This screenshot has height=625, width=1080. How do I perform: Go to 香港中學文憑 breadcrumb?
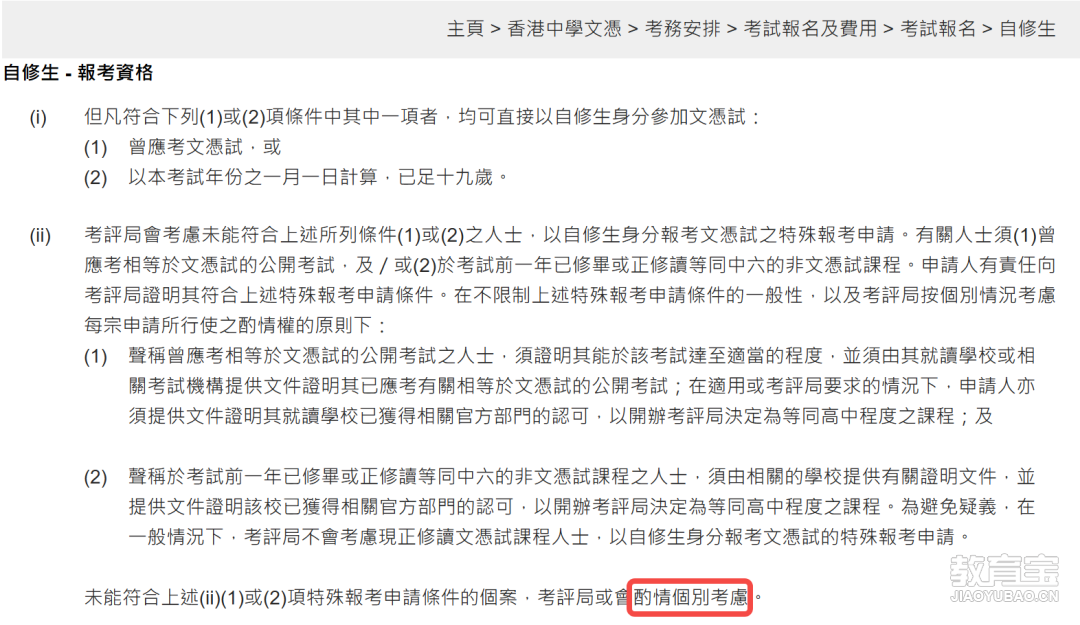tap(564, 29)
